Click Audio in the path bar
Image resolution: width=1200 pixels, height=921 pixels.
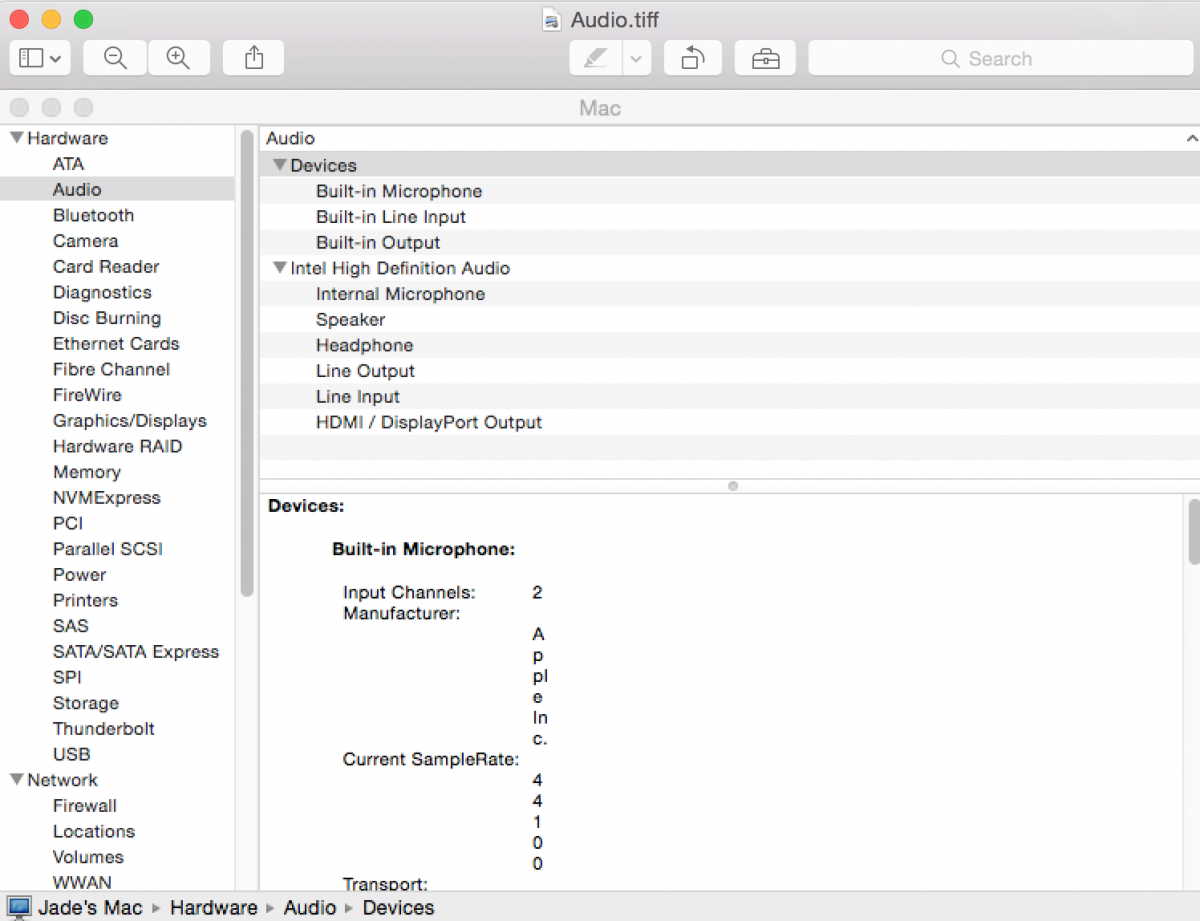coord(310,908)
